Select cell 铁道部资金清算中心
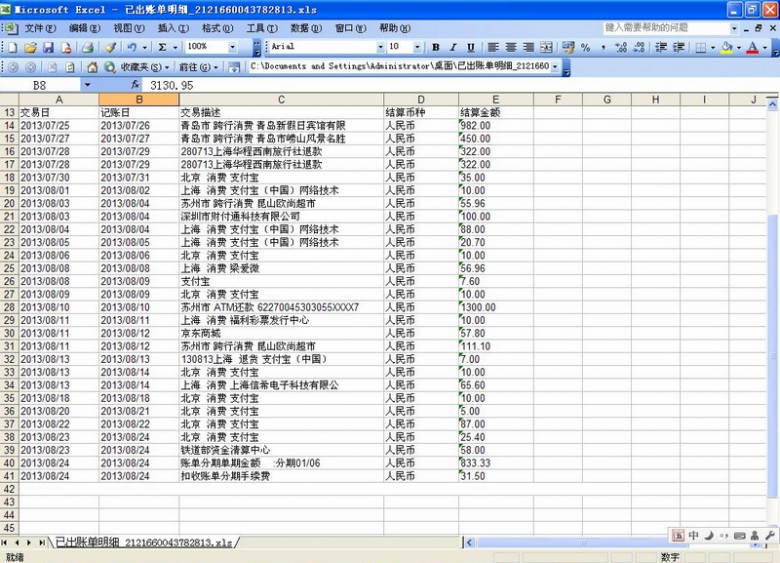780x563 pixels. coord(281,450)
